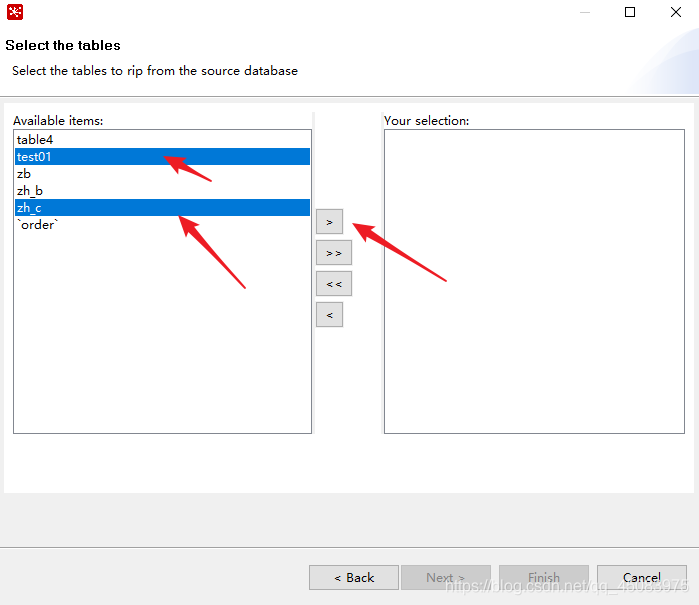699x605 pixels.
Task: Click inside the Your selection list box
Action: coord(534,281)
